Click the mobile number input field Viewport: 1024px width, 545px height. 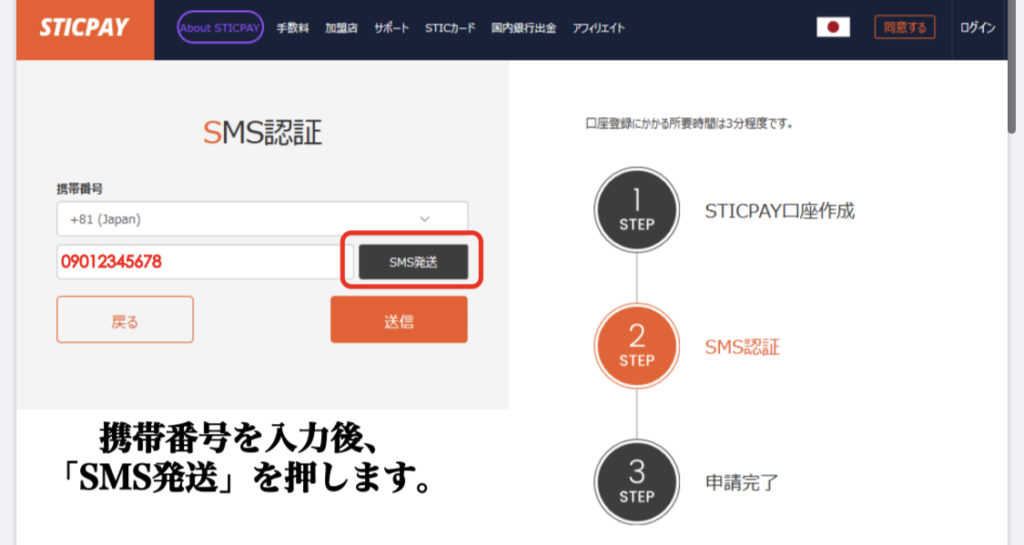pos(205,262)
